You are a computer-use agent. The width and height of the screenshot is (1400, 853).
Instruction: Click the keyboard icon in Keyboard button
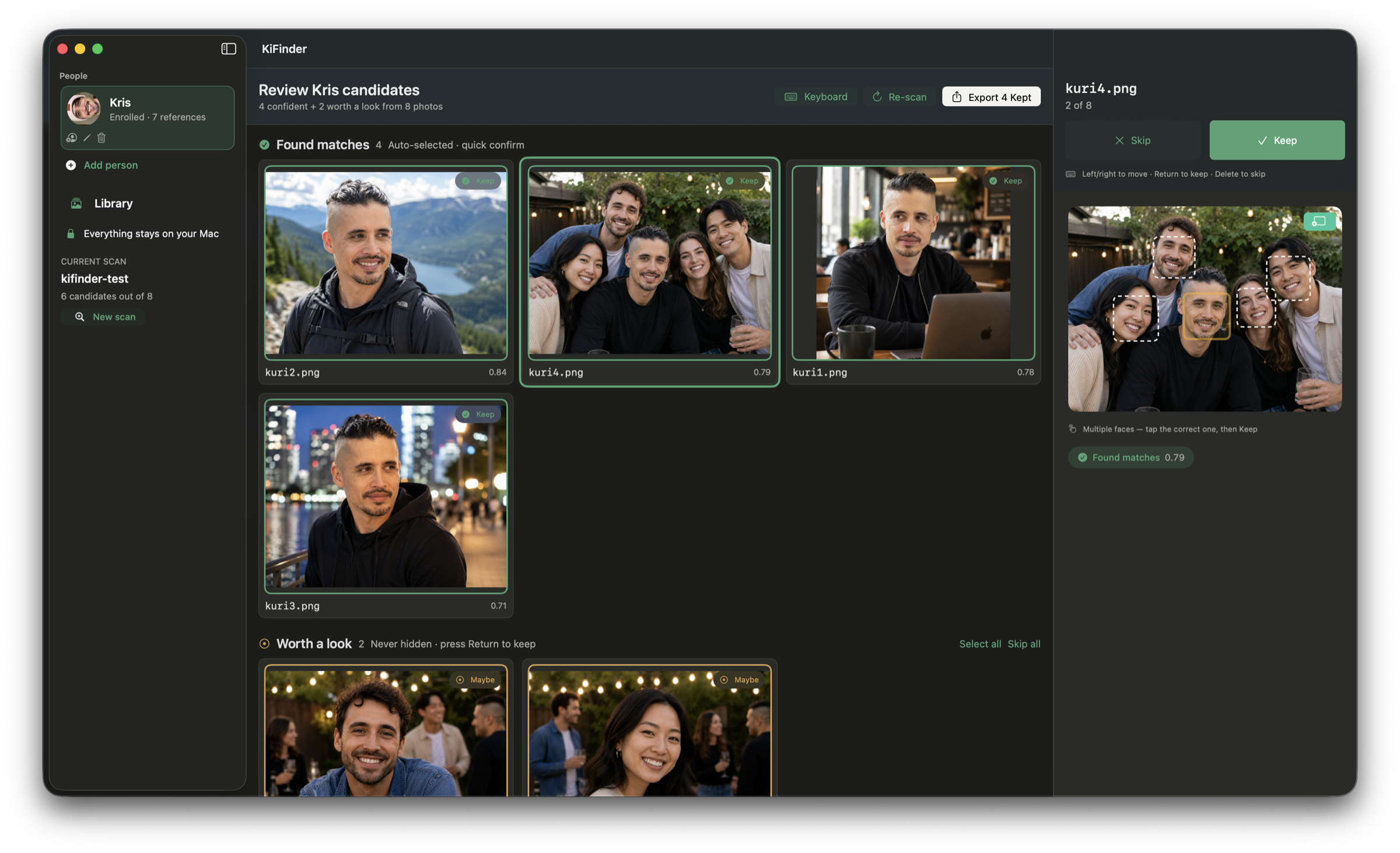click(790, 97)
